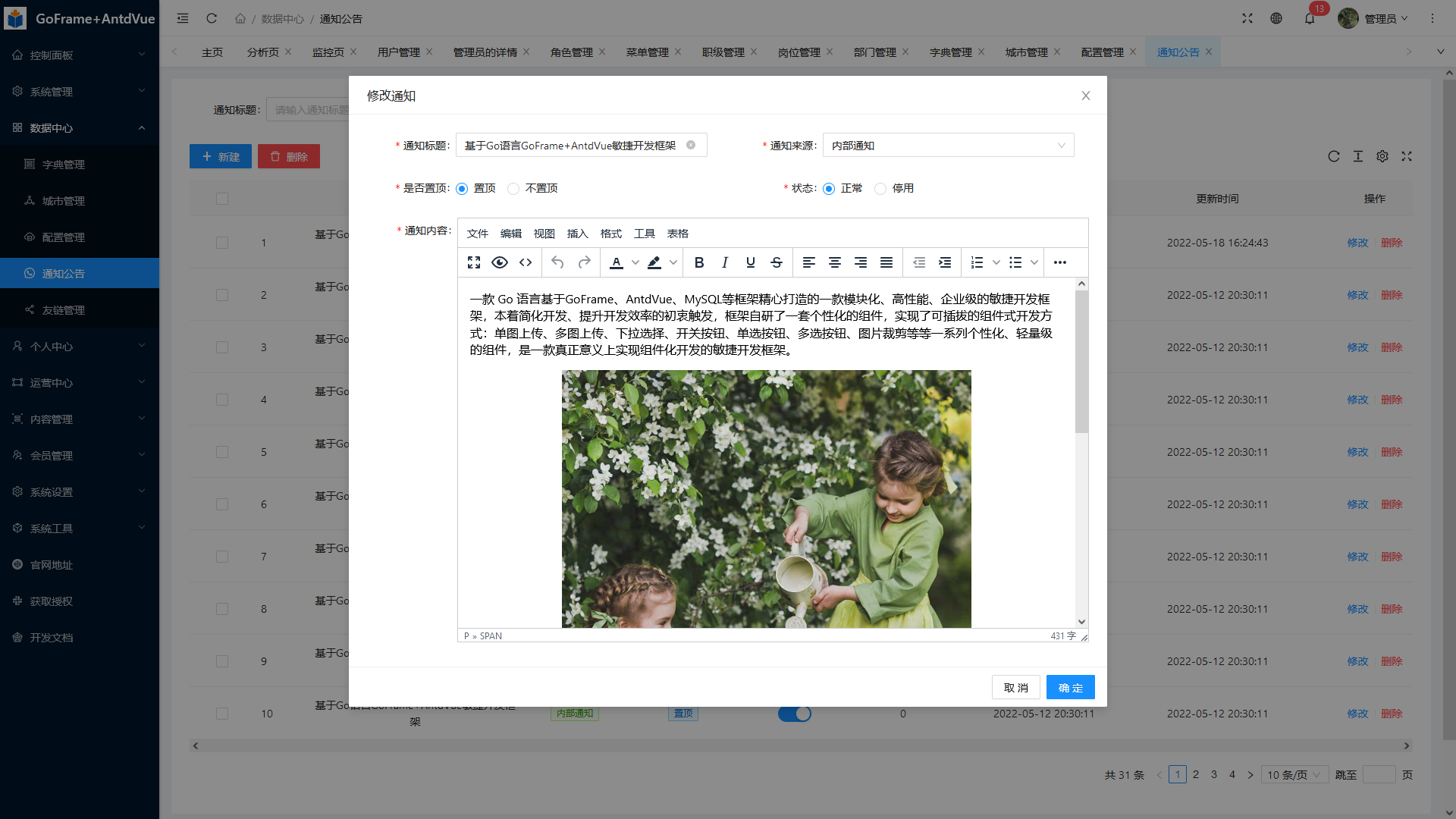Select the 置顶 radio option

(462, 189)
